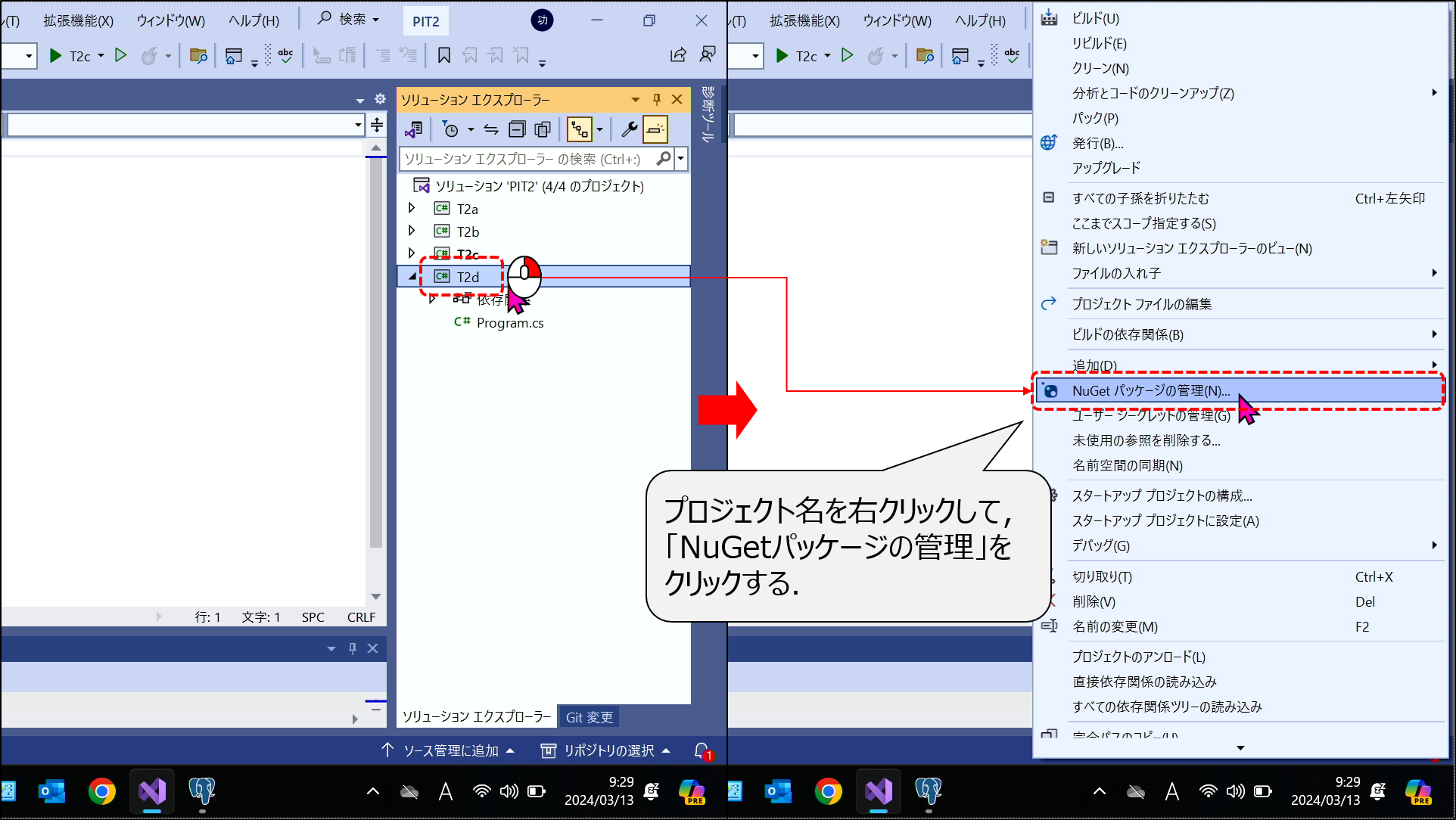Viewport: 1456px width, 820px height.
Task: Open Outlook from the right taskbar
Action: click(779, 791)
